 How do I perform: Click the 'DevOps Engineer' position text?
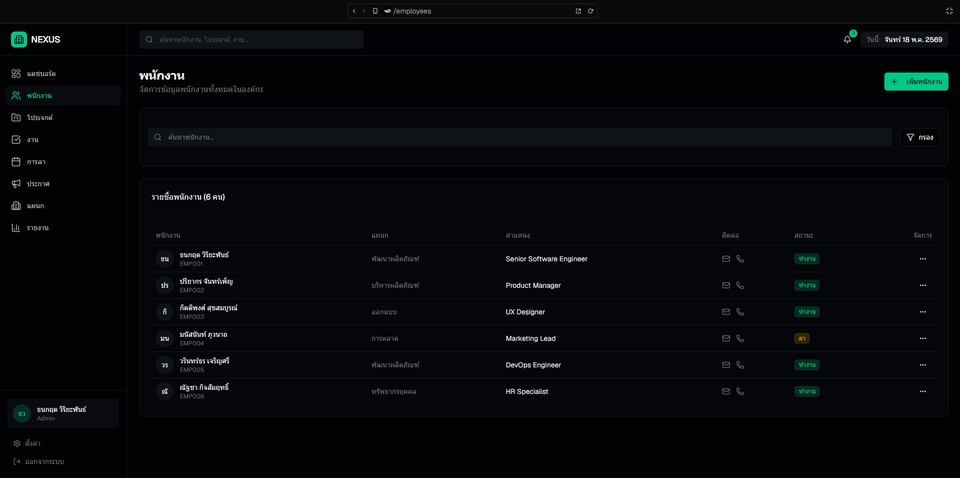533,365
